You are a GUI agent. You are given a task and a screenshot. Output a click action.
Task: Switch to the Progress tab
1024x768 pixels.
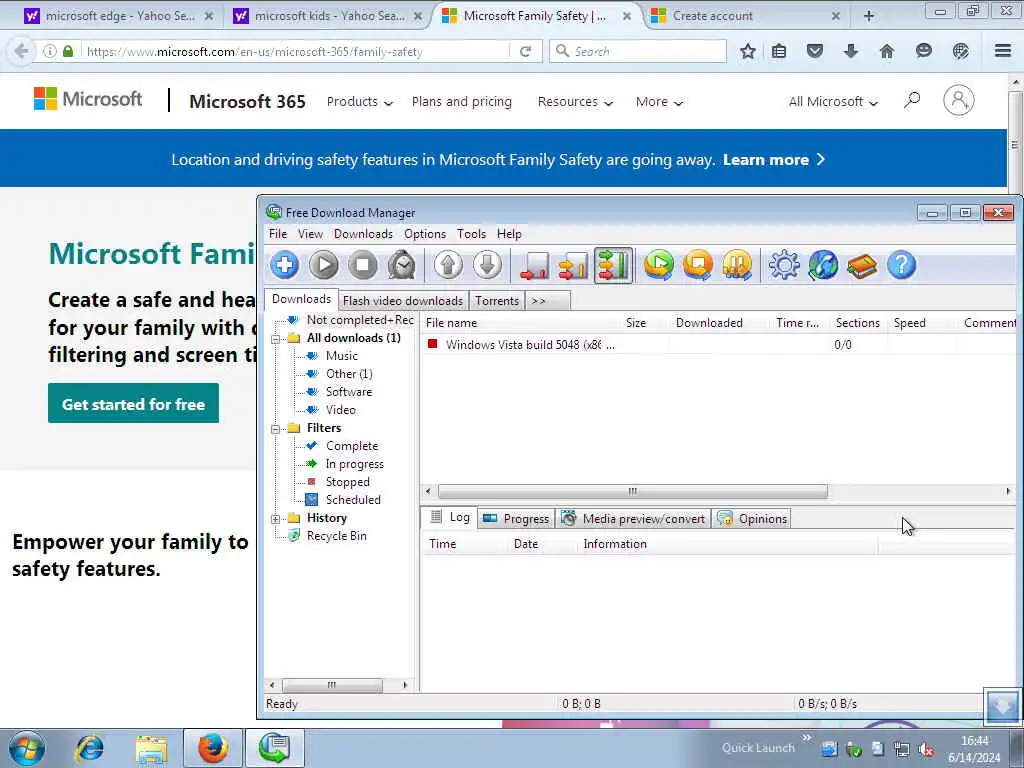click(517, 519)
